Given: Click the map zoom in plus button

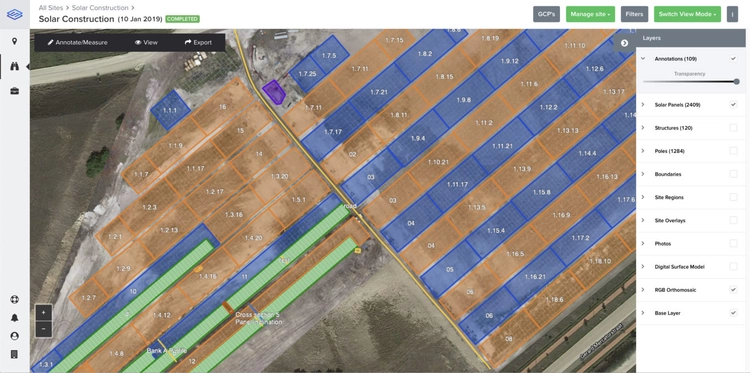Looking at the screenshot, I should (44, 313).
